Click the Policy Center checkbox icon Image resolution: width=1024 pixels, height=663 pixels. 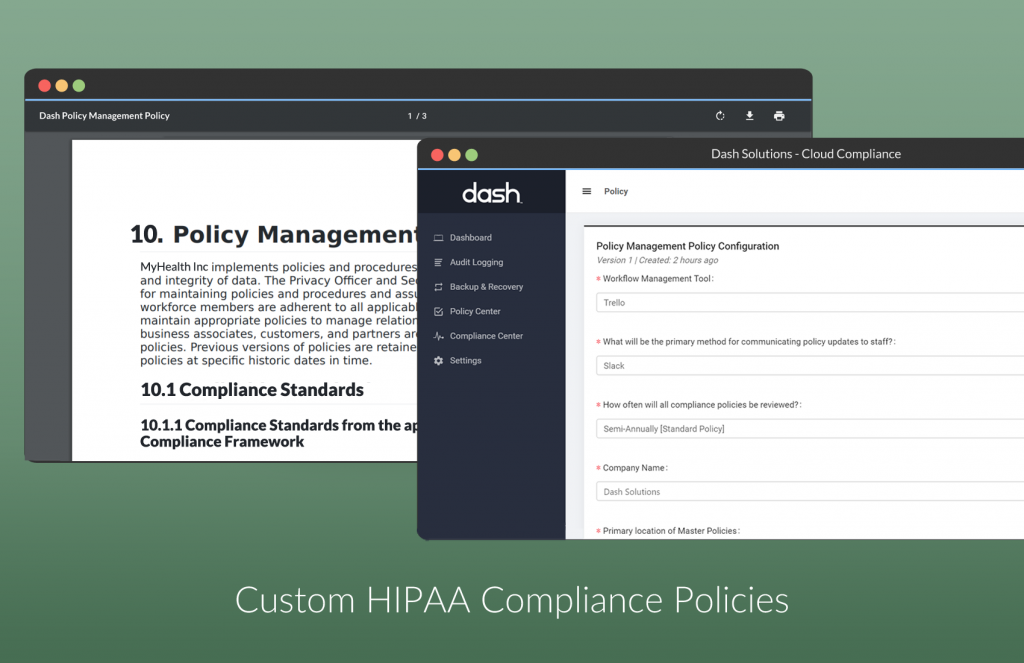[x=438, y=312]
